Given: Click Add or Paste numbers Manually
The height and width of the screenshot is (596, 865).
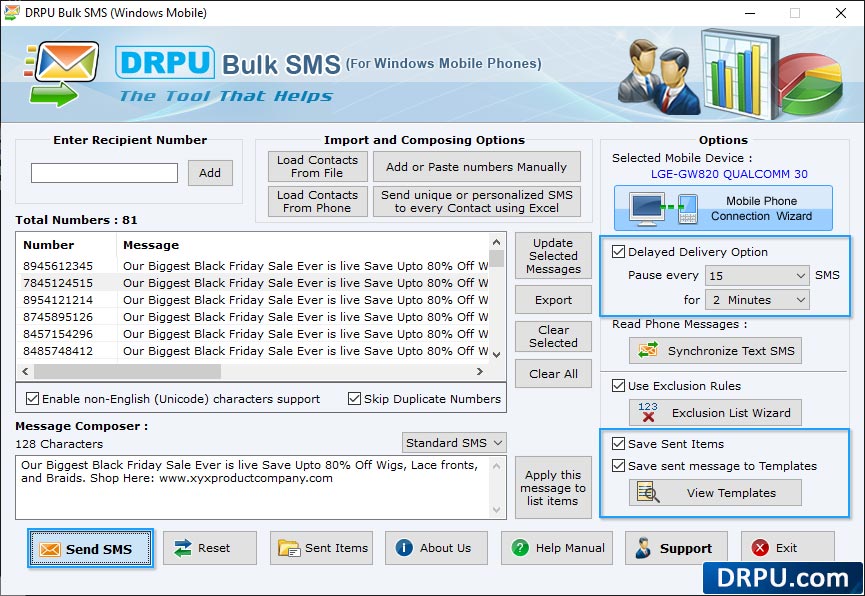Looking at the screenshot, I should (x=477, y=166).
